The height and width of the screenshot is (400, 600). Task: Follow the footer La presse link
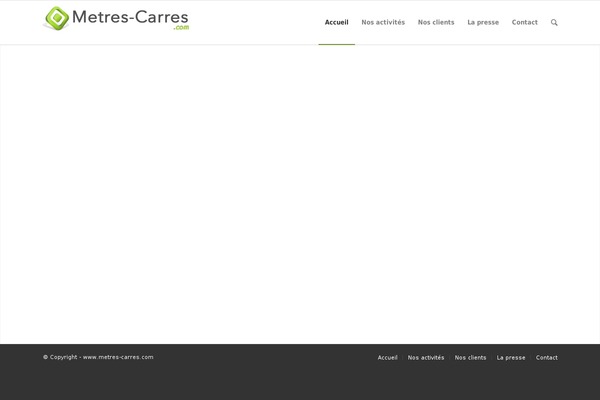[511, 358]
